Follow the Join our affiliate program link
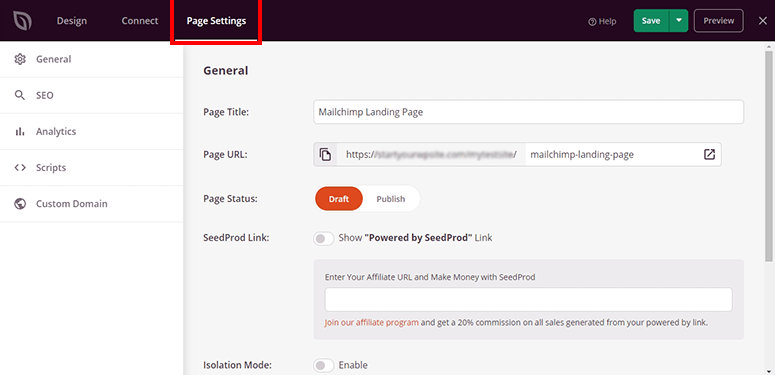Viewport: 775px width, 375px height. 371,323
